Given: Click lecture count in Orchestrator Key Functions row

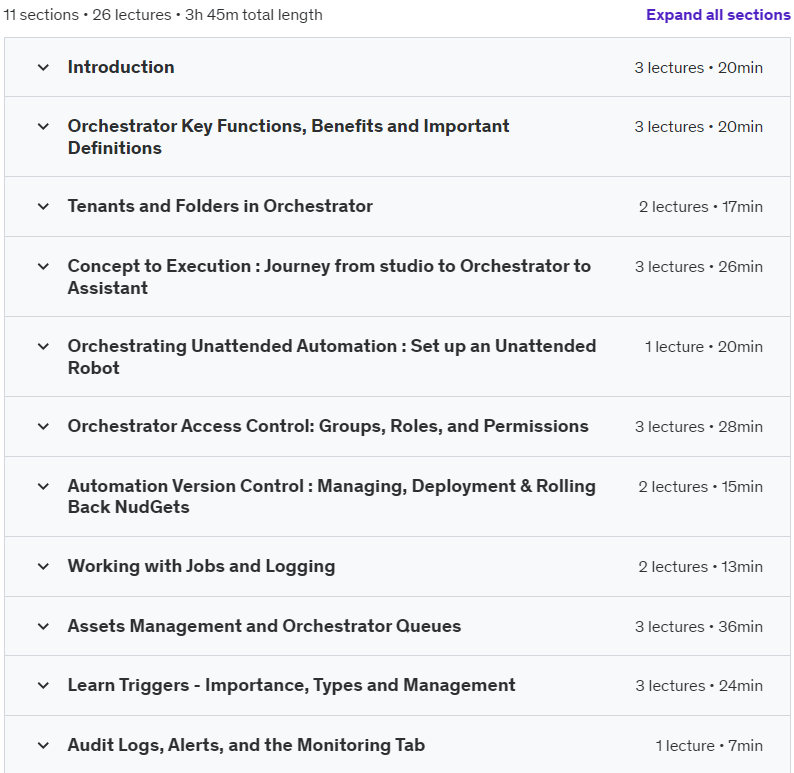Looking at the screenshot, I should coord(698,126).
